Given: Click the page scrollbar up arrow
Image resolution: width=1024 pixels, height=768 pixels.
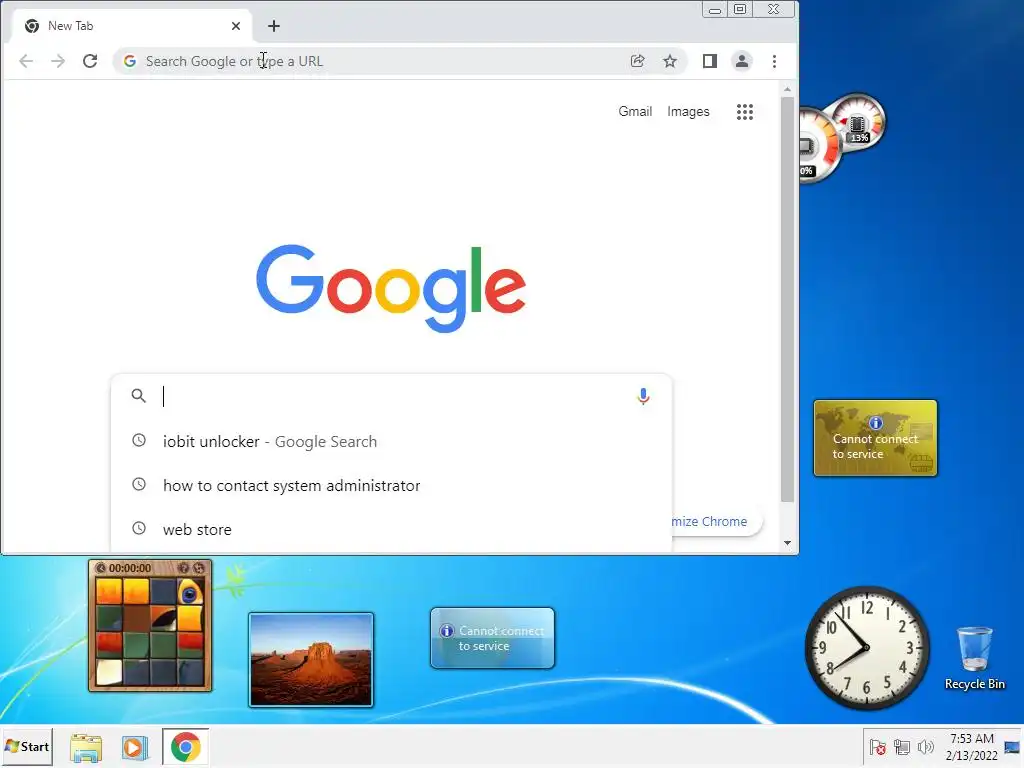Looking at the screenshot, I should [788, 89].
